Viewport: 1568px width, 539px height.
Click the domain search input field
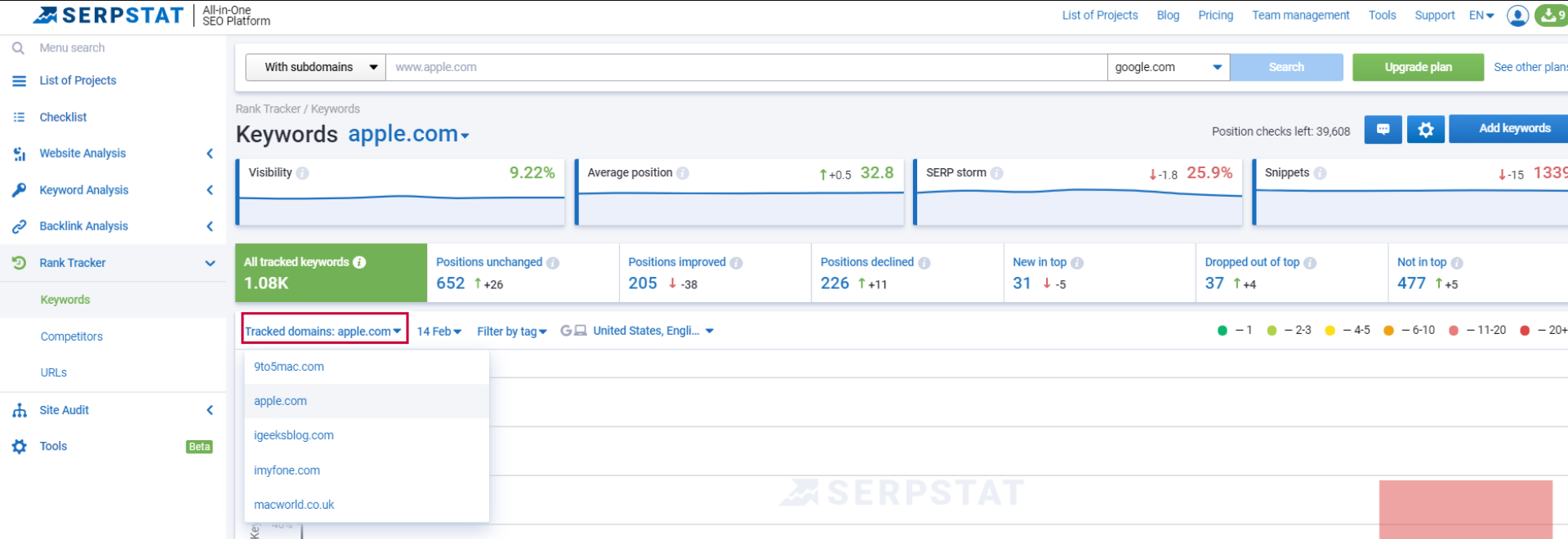[x=746, y=67]
